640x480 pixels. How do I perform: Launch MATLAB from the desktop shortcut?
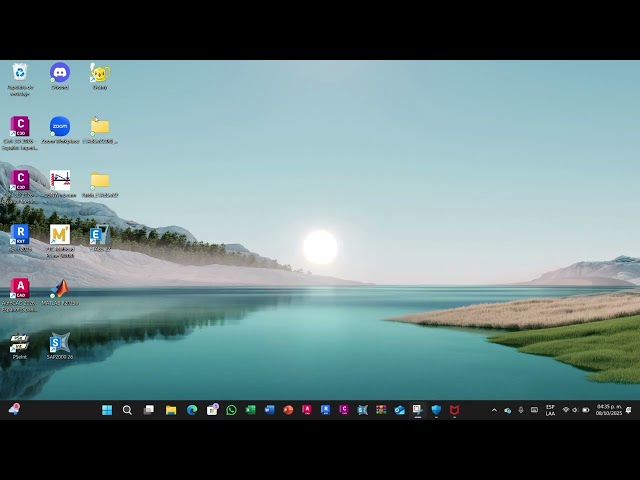[x=60, y=292]
